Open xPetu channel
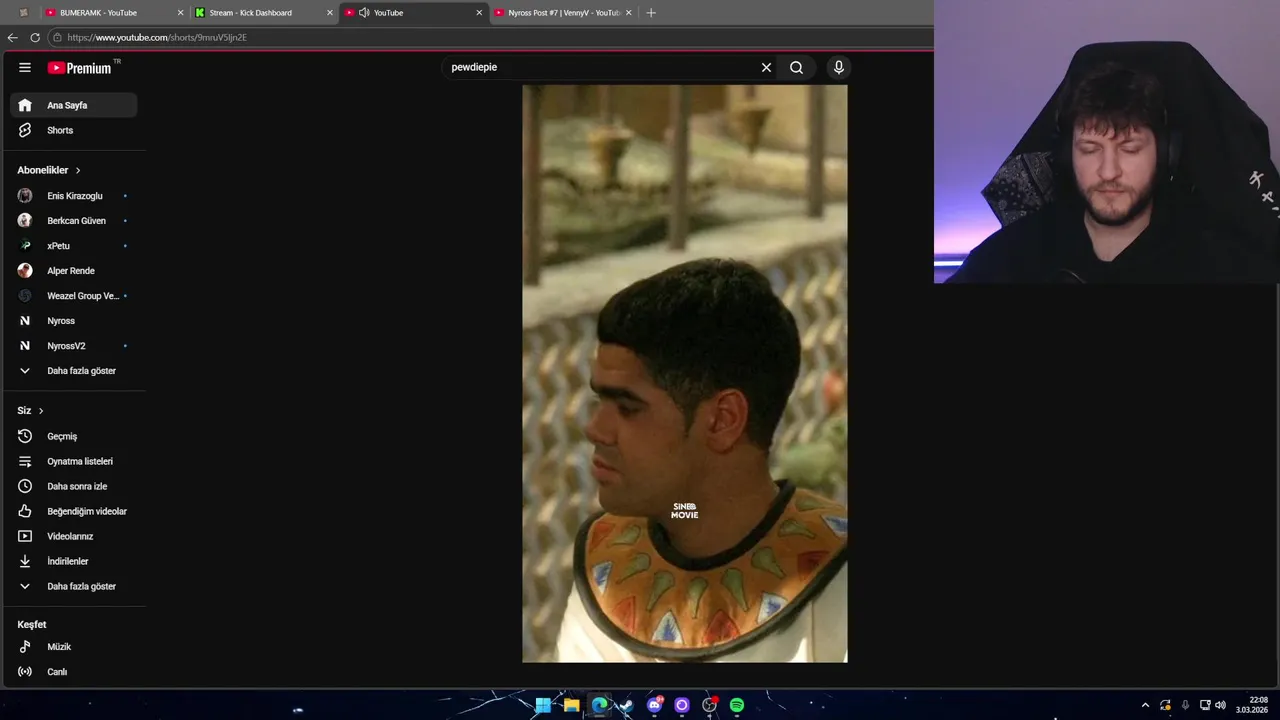The width and height of the screenshot is (1280, 720). 74,246
